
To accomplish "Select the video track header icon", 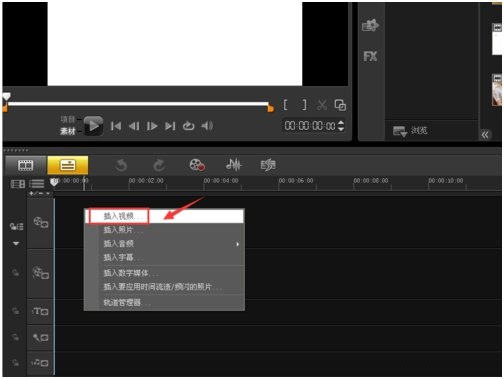I will [41, 222].
